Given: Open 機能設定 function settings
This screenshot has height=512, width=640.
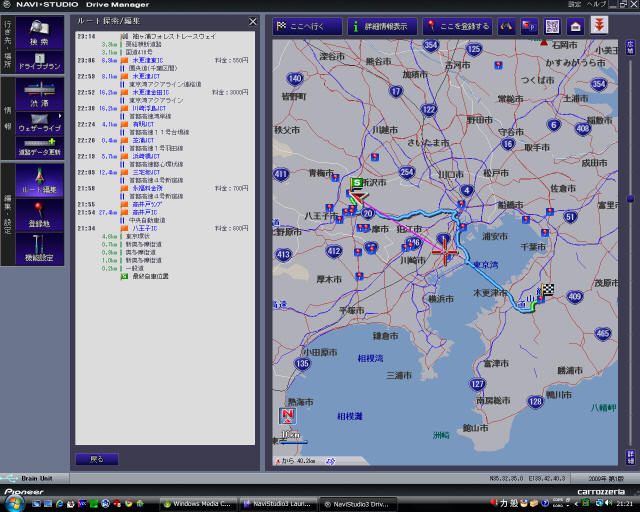Looking at the screenshot, I should coord(40,250).
